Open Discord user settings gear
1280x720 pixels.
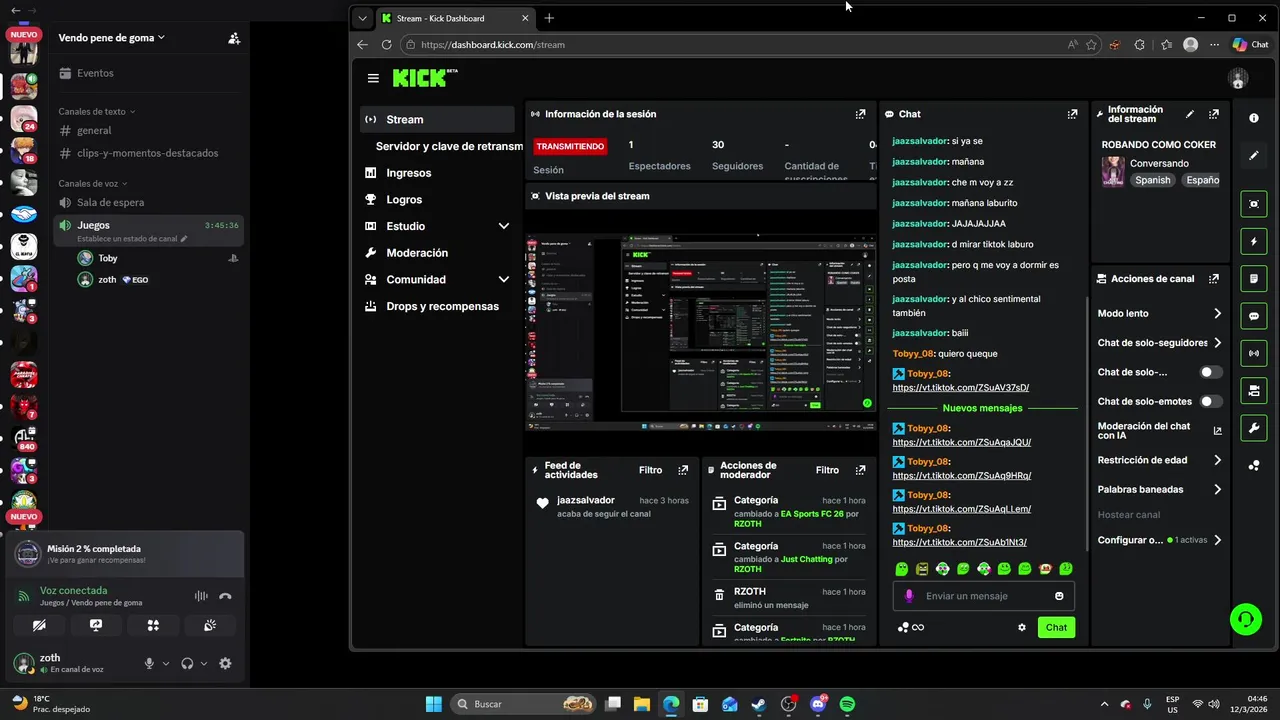point(225,663)
